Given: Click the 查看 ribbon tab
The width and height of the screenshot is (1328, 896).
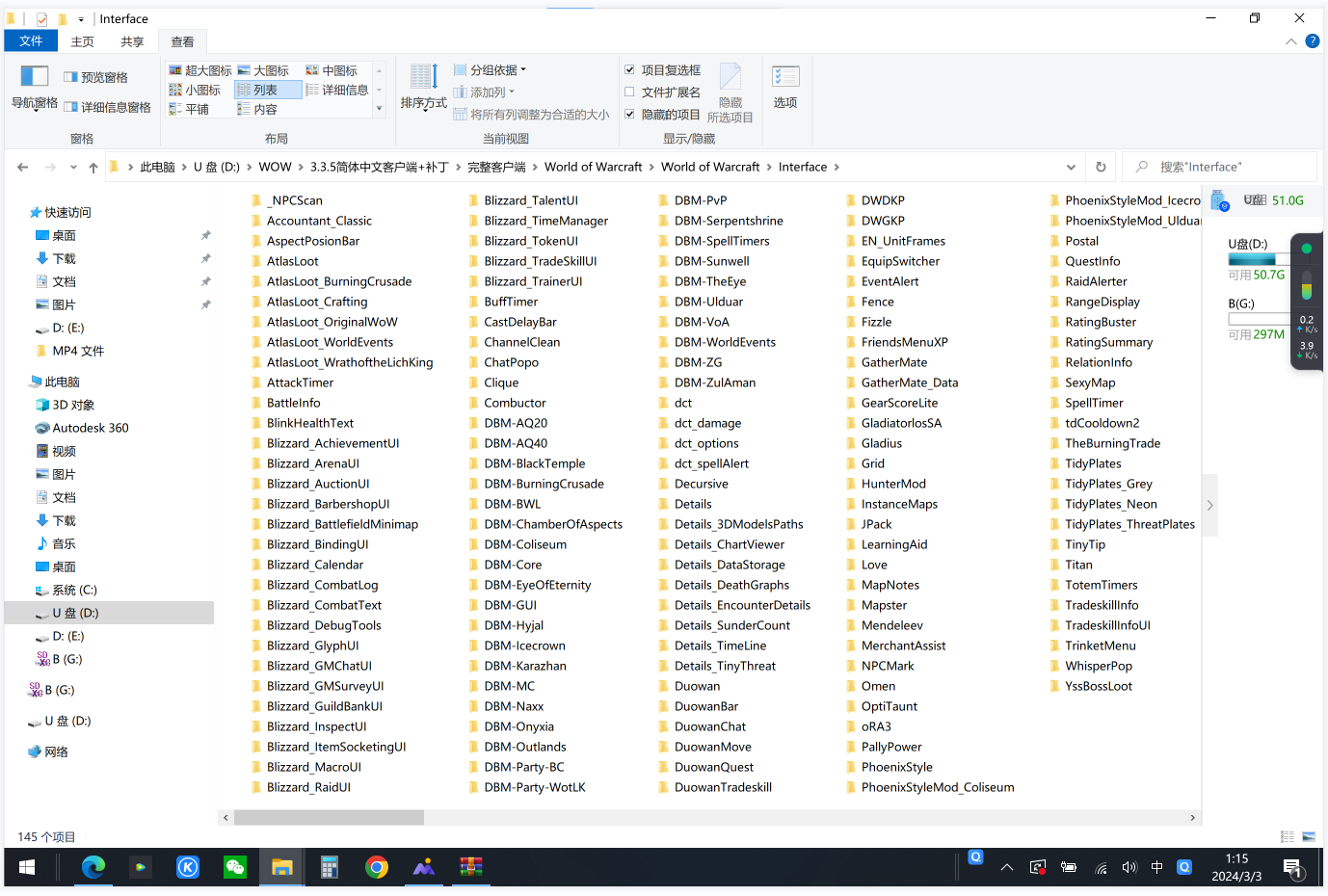Looking at the screenshot, I should 182,41.
